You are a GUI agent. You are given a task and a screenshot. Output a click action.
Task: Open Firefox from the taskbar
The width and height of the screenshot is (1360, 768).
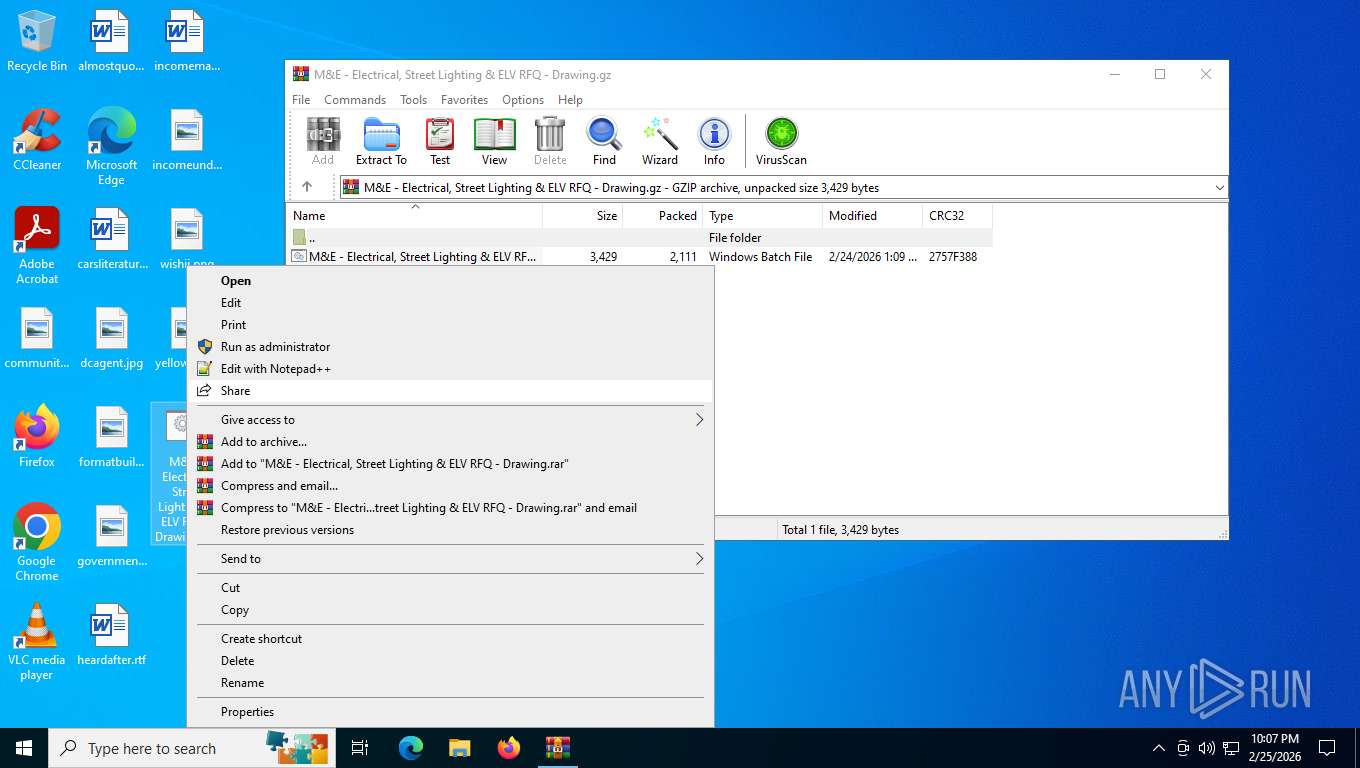tap(509, 748)
